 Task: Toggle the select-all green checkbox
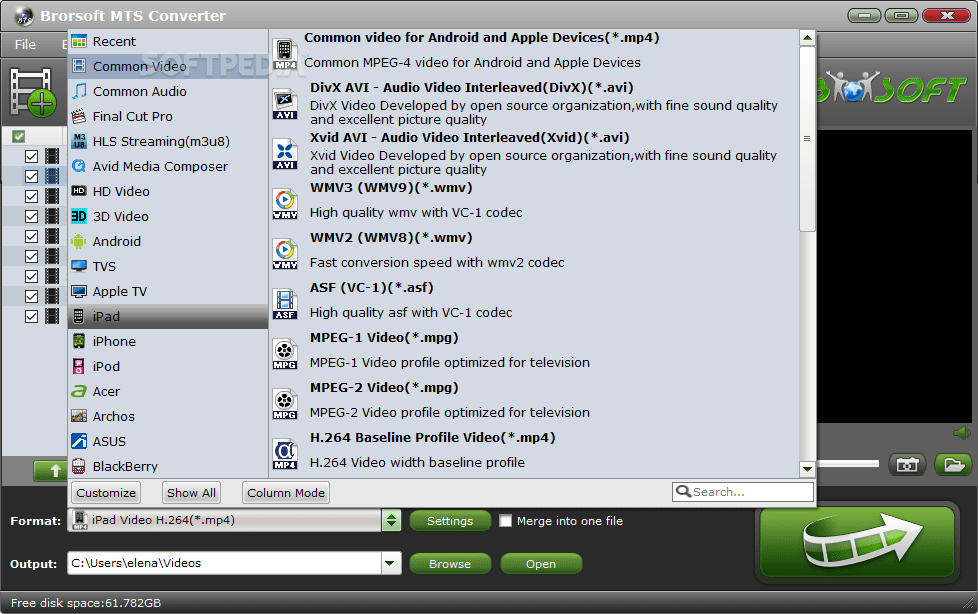click(x=19, y=136)
